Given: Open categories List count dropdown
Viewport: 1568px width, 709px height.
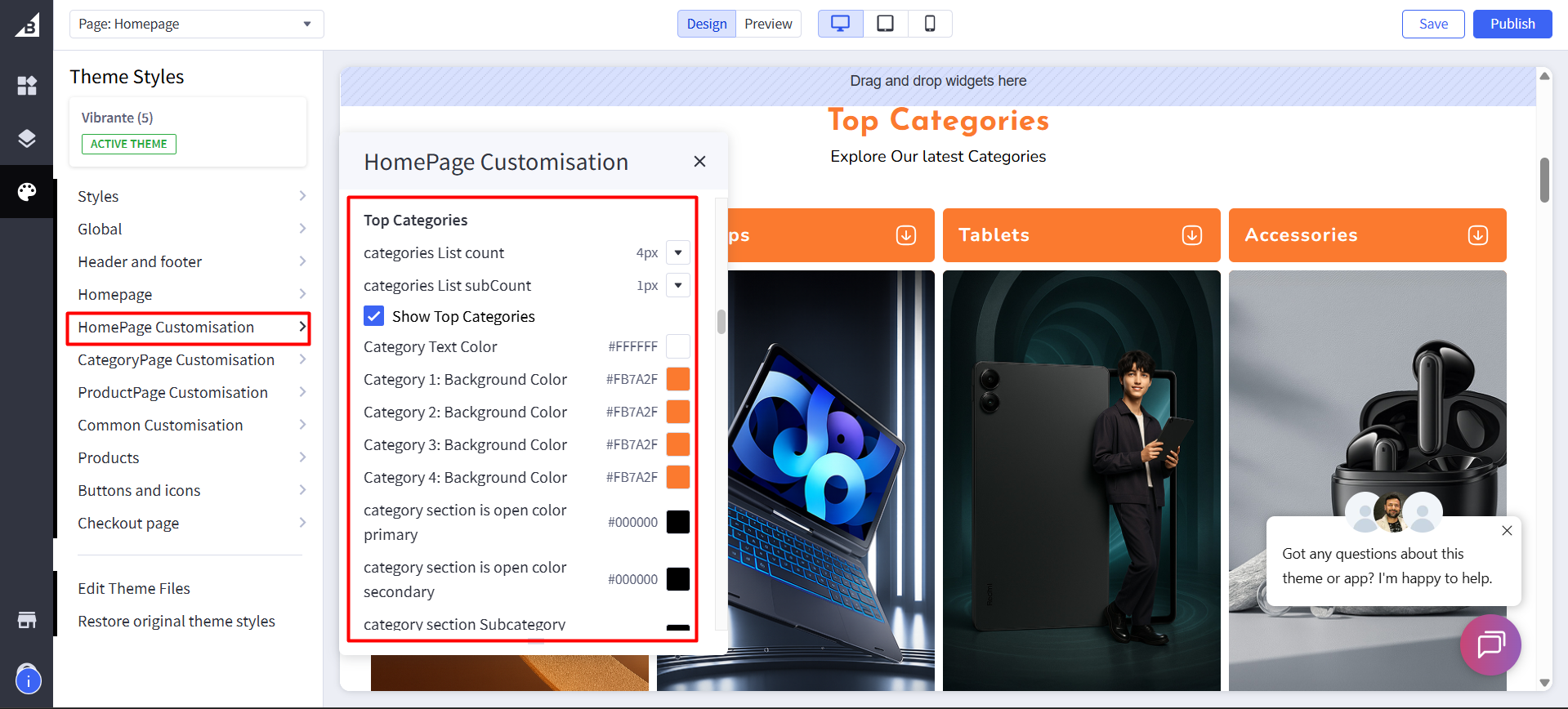Looking at the screenshot, I should (x=678, y=252).
